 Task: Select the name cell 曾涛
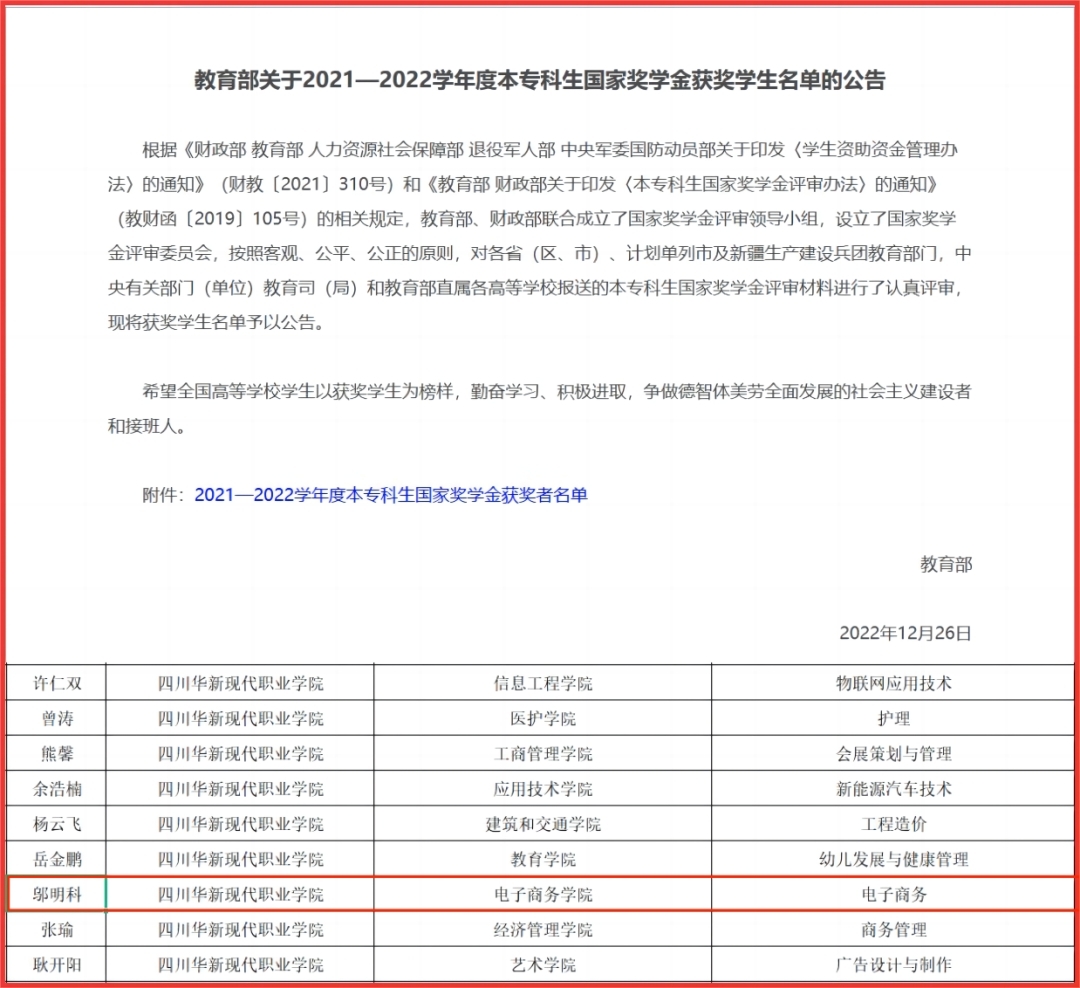[57, 719]
